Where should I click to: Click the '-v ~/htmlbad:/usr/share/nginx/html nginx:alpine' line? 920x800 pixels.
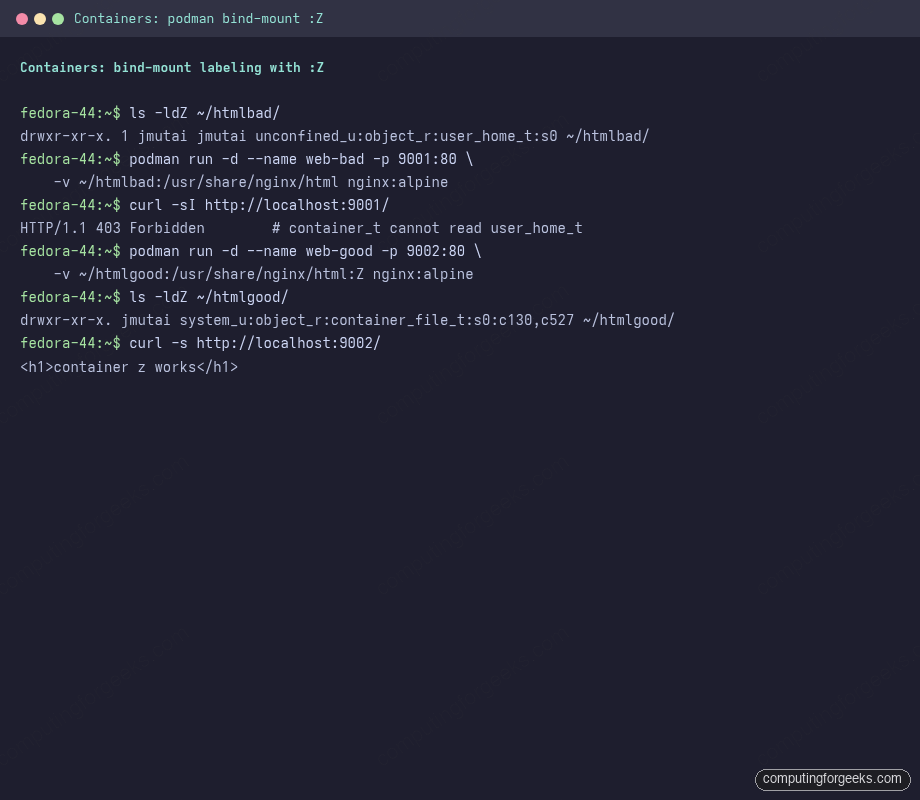(251, 182)
